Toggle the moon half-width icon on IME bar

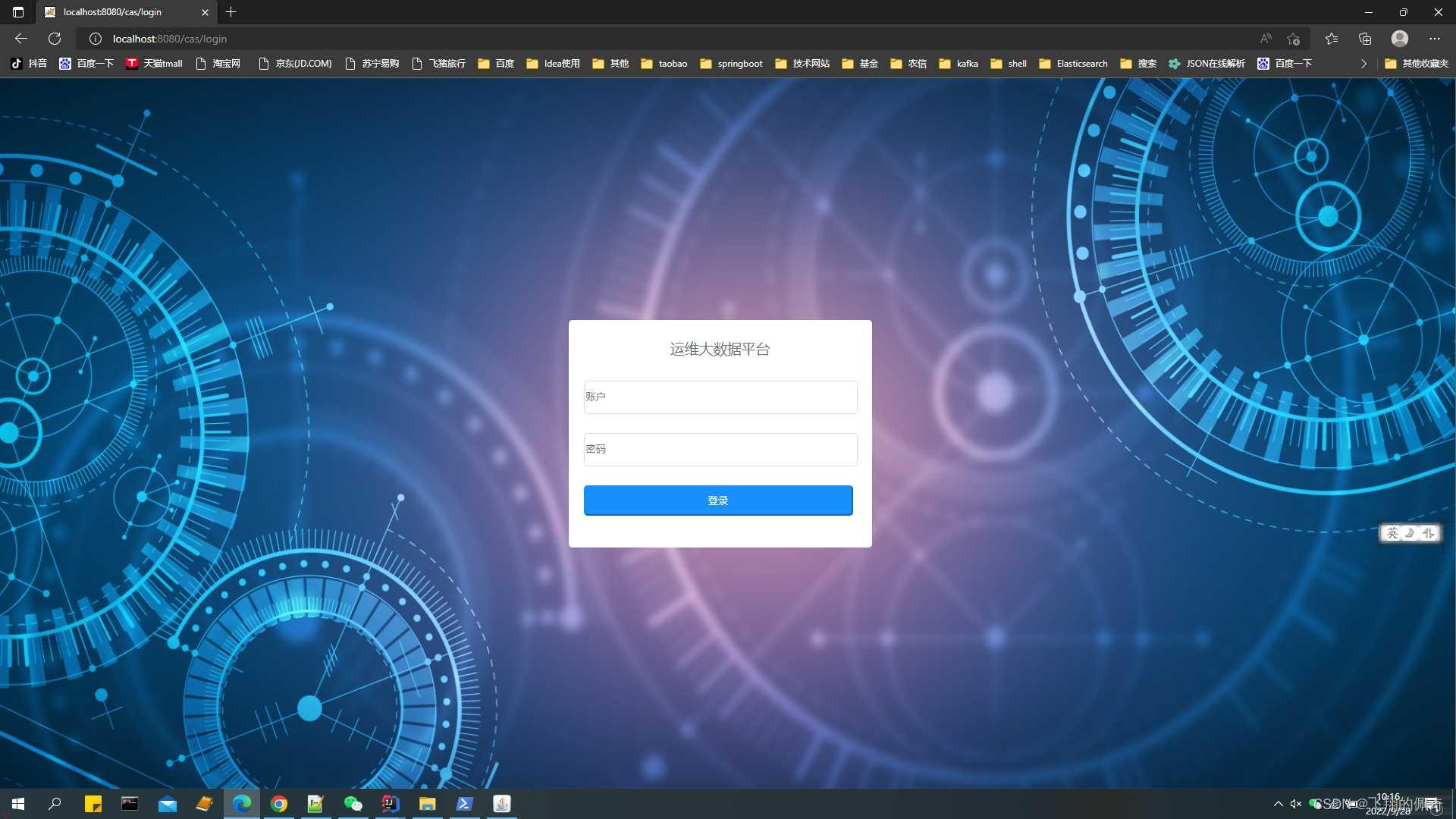tap(1410, 533)
